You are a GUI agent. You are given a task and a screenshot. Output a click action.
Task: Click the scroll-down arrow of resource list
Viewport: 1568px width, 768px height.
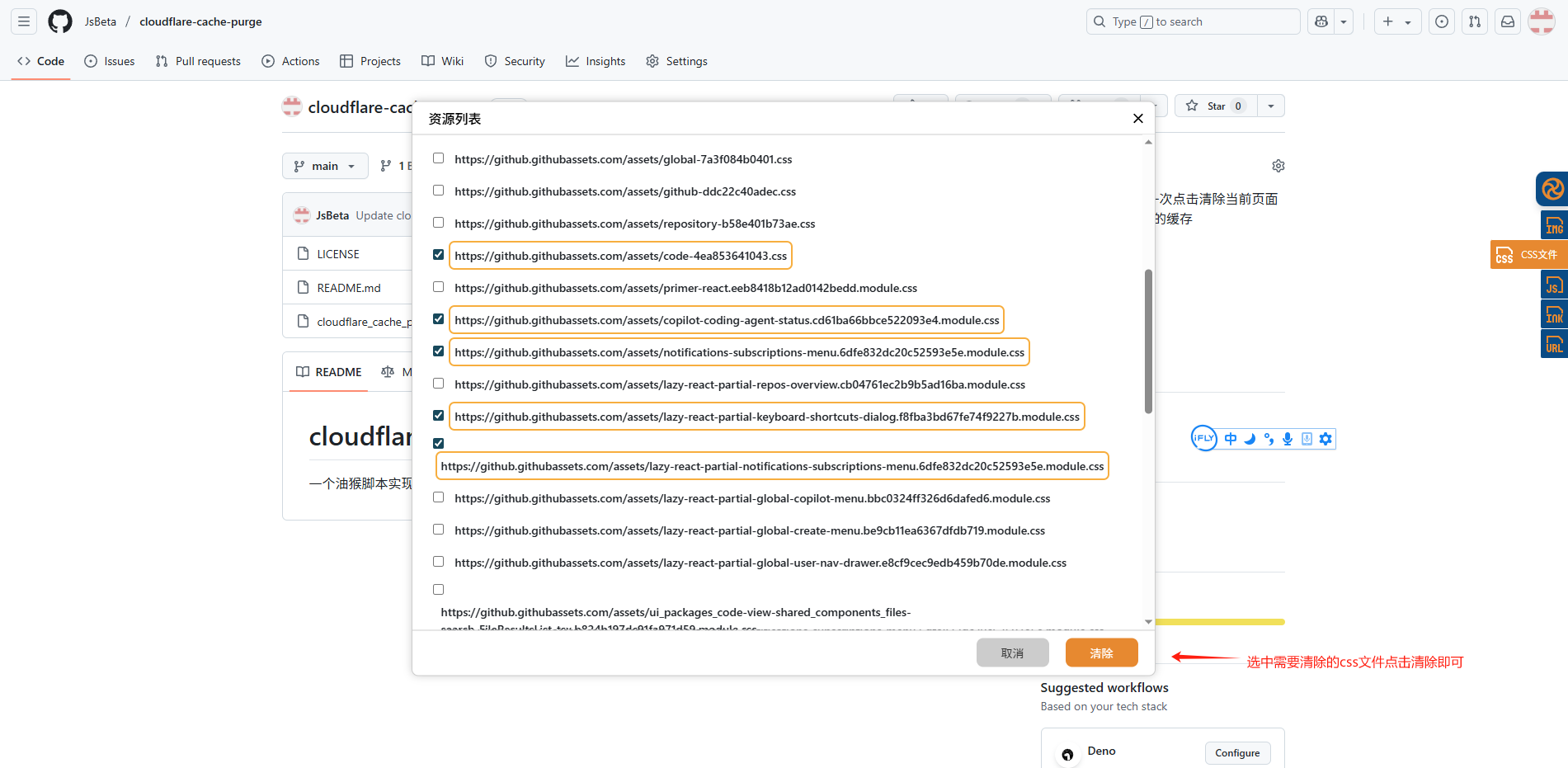click(1148, 622)
